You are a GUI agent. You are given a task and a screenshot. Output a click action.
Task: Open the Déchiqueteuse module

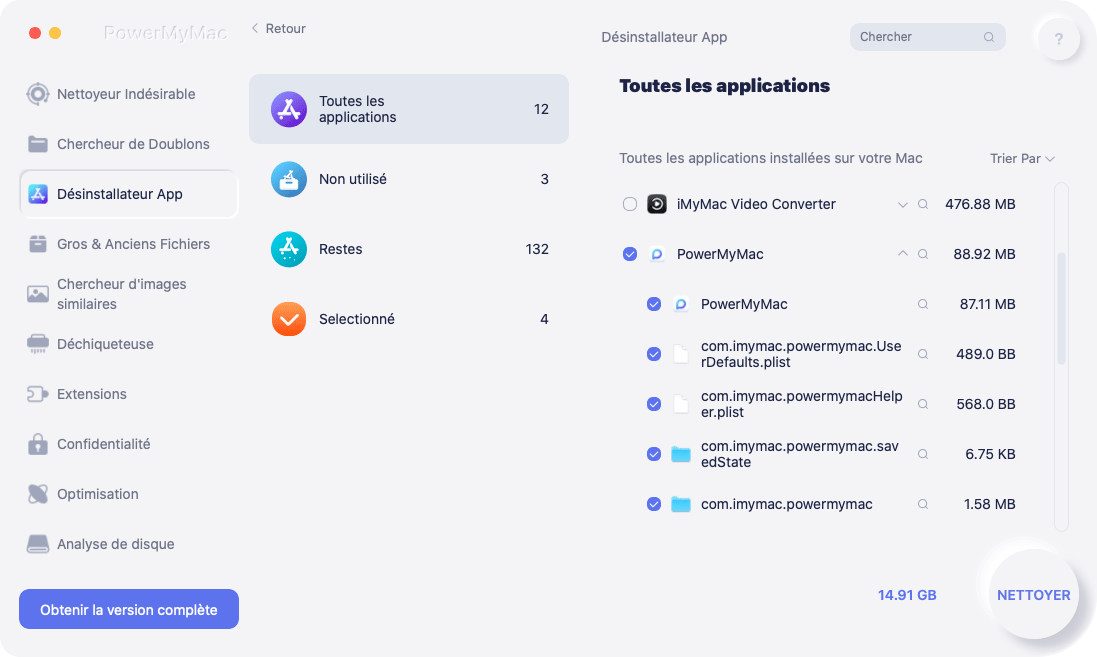click(129, 344)
